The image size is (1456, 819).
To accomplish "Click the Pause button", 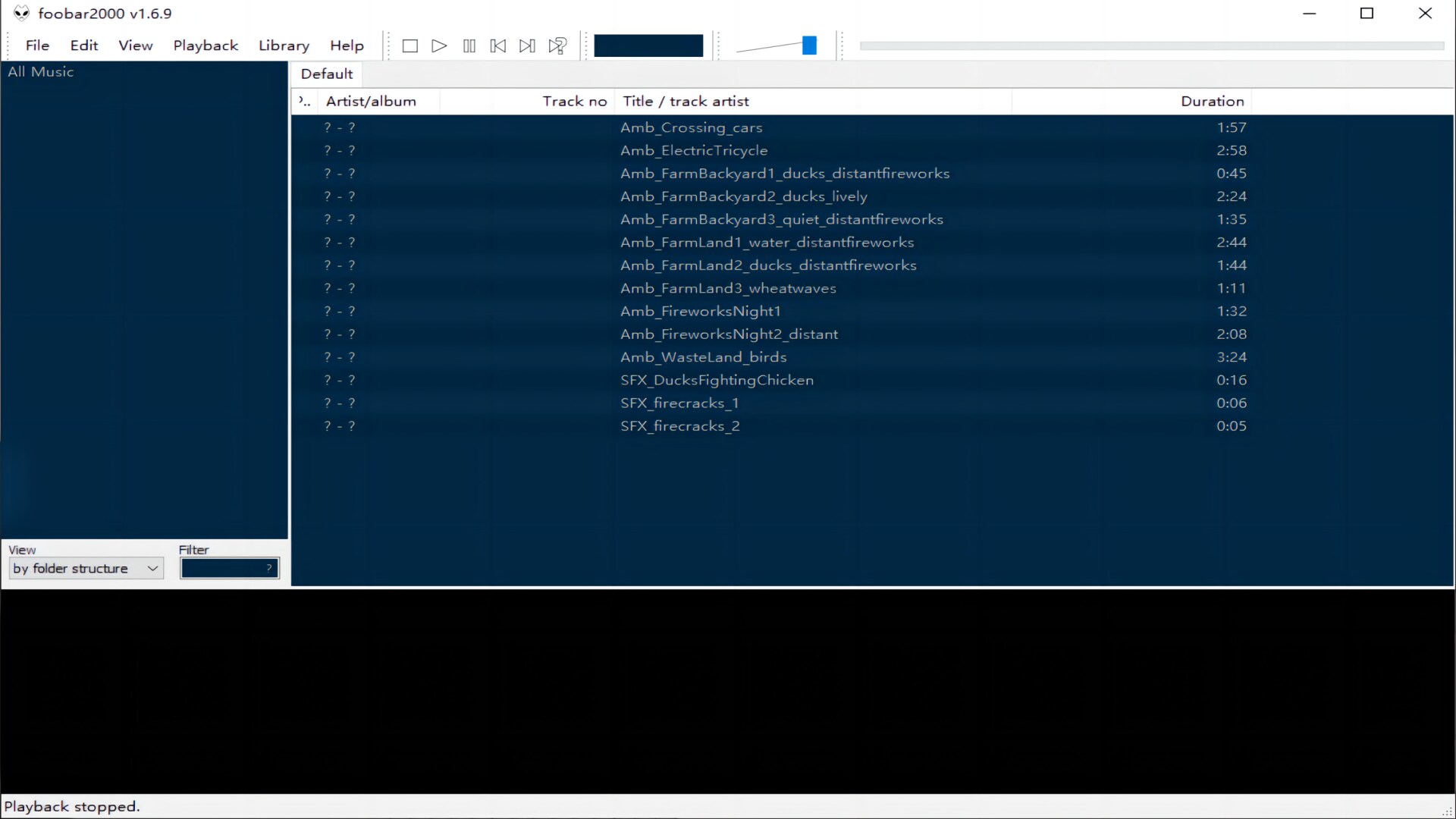I will tap(469, 46).
